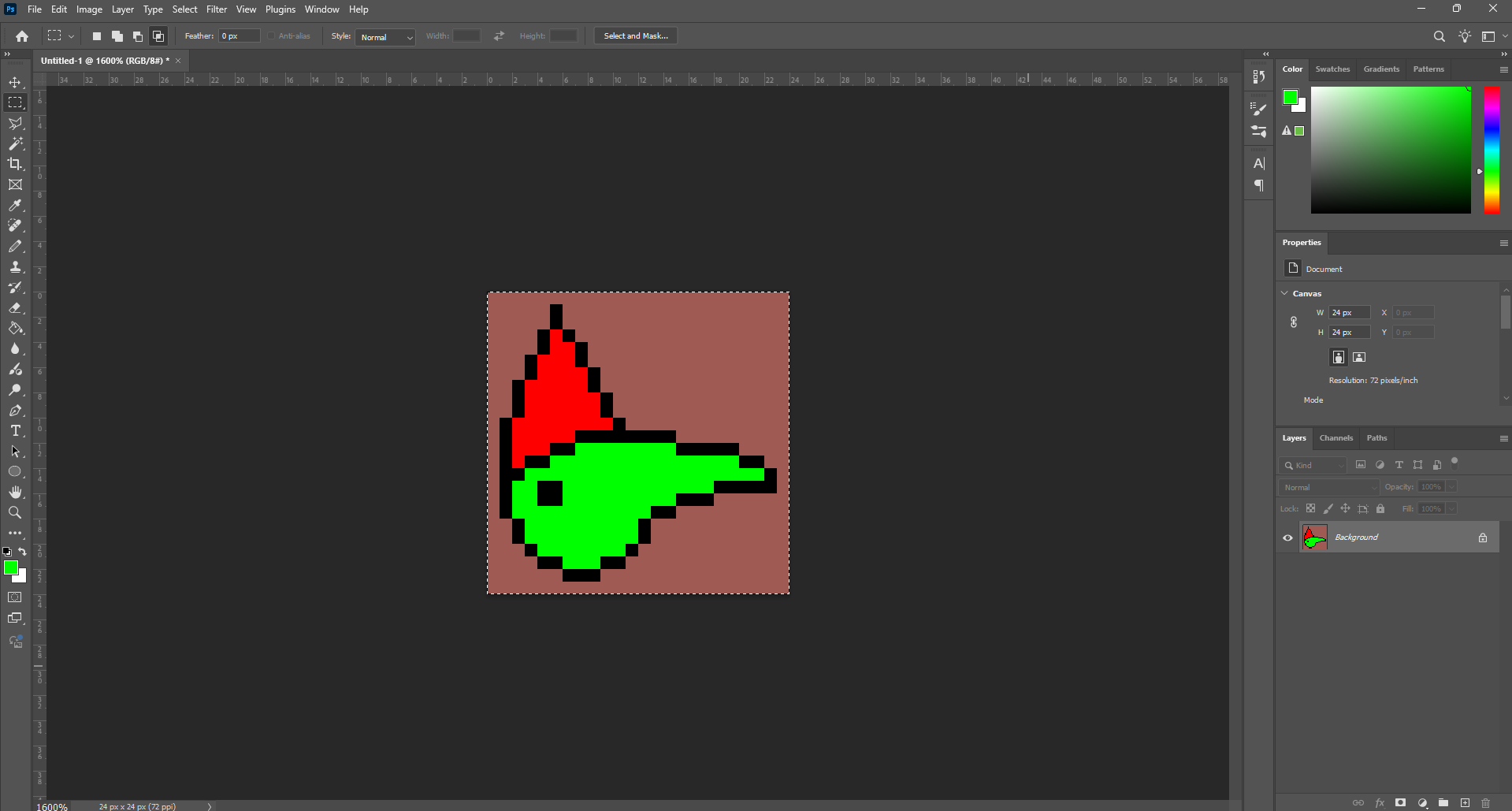Viewport: 1512px width, 811px height.
Task: Select the Zoom tool
Action: (x=15, y=512)
